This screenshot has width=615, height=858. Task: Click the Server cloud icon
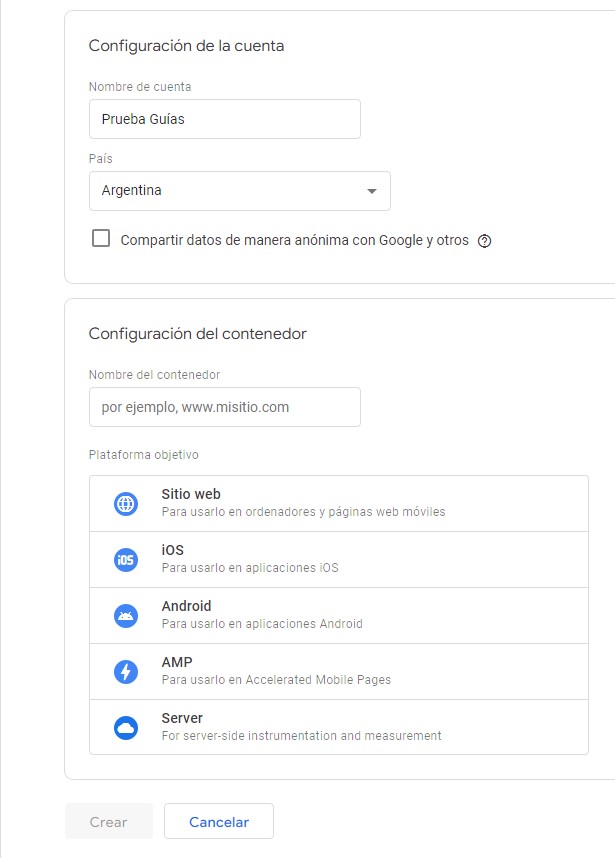(x=126, y=728)
